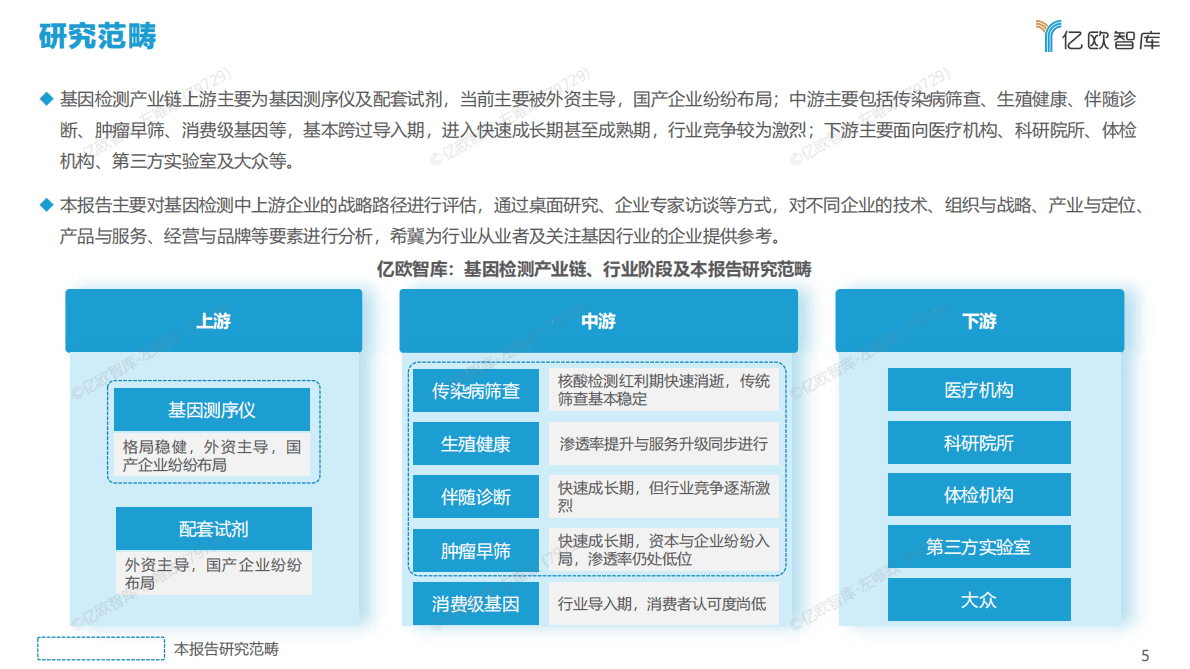The width and height of the screenshot is (1190, 669).
Task: Select the 基因测序仪 box icon
Action: [213, 409]
